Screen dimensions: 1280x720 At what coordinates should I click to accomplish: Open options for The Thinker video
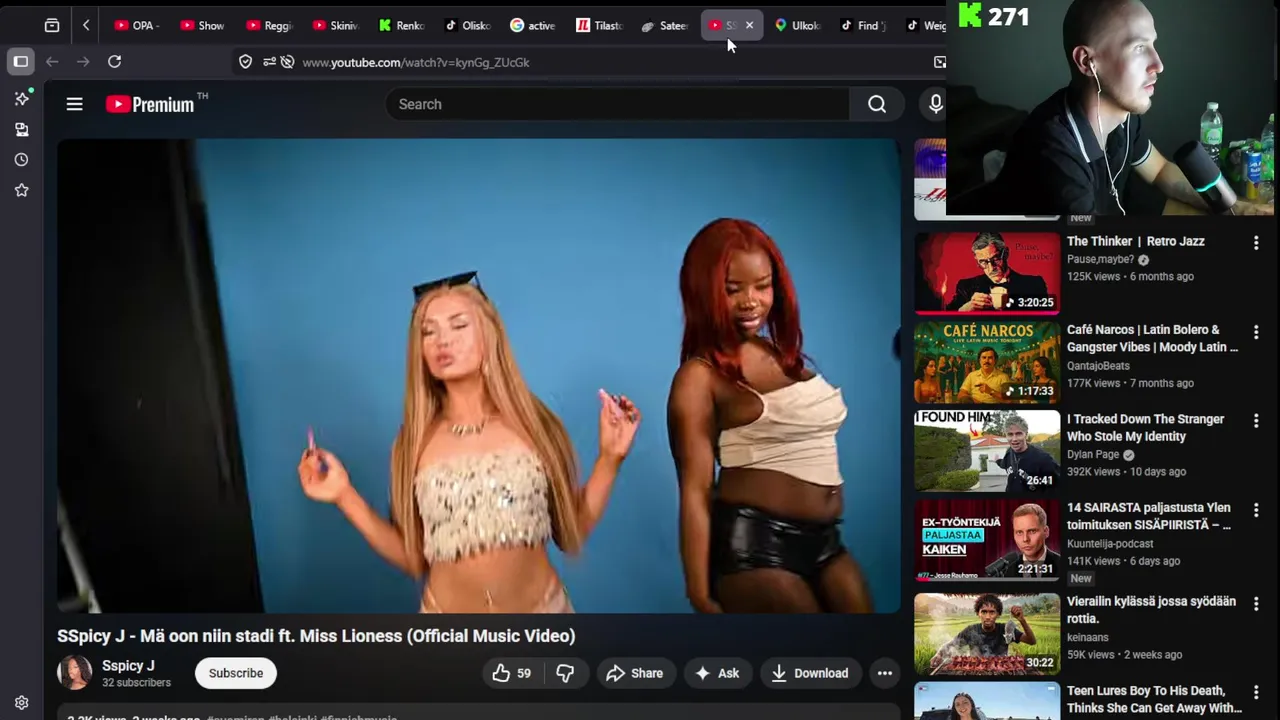point(1256,243)
